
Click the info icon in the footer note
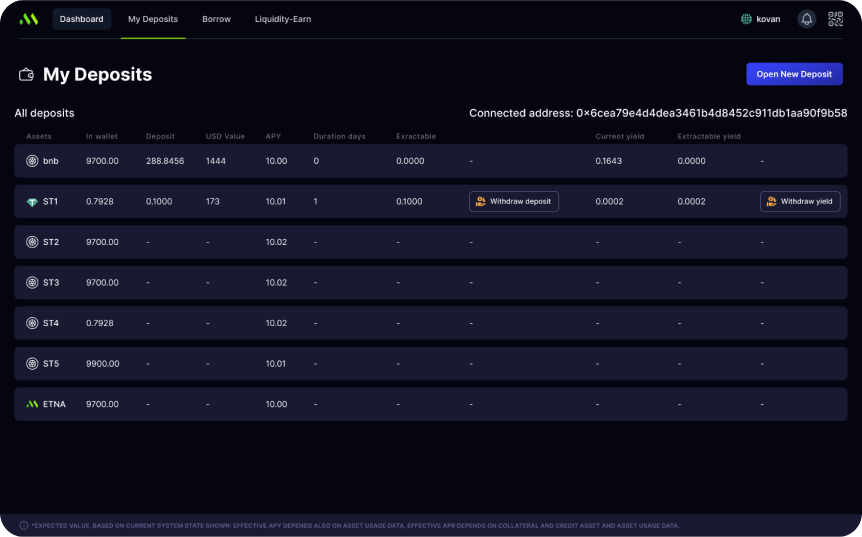[x=24, y=525]
